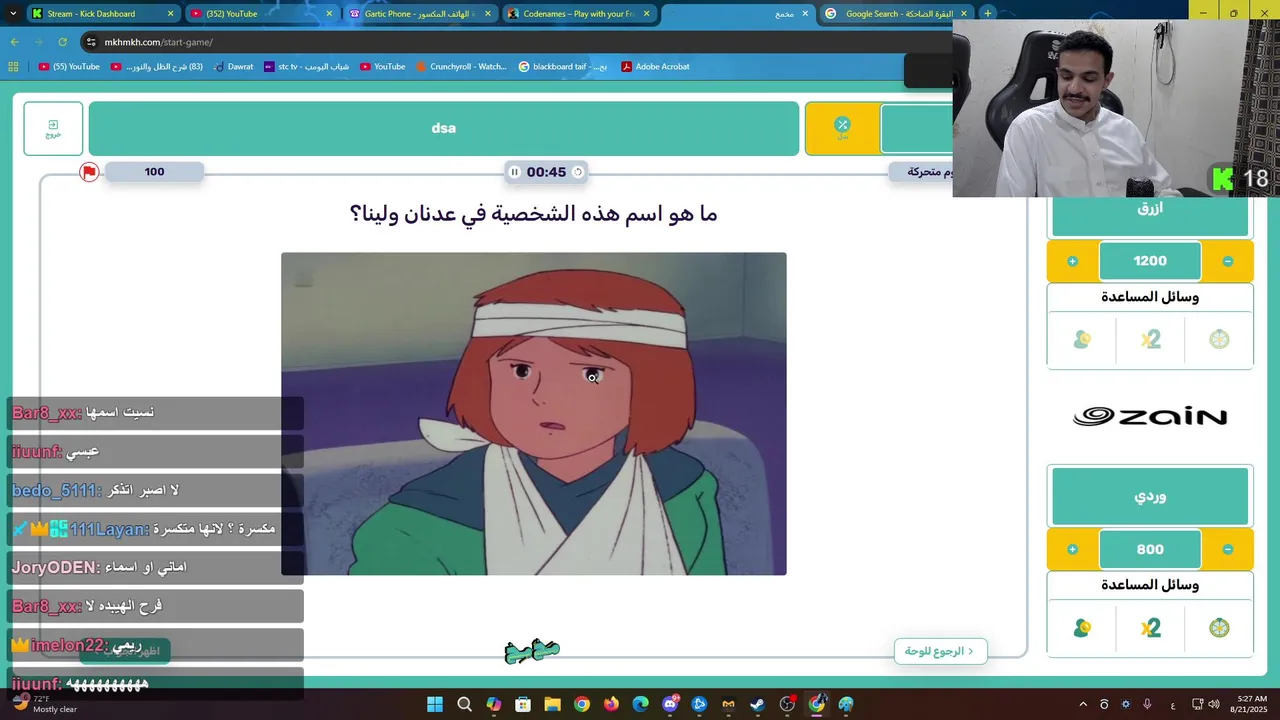The height and width of the screenshot is (720, 1280).
Task: Open the anime character question image
Action: 534,414
